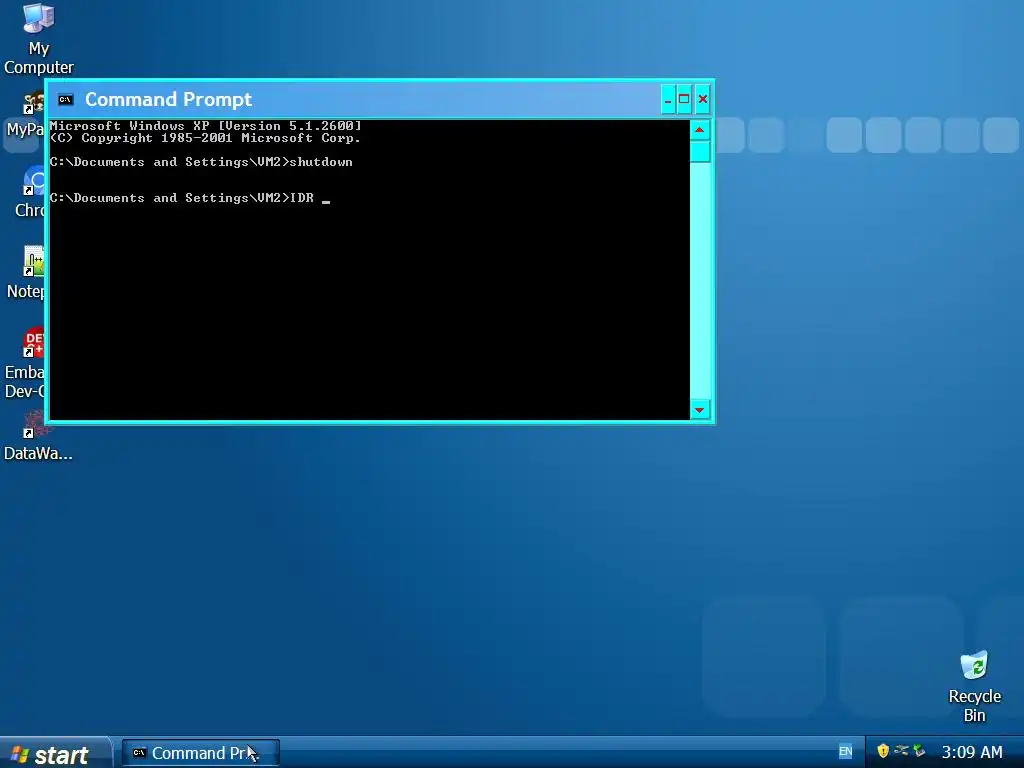The image size is (1024, 768).
Task: Click the 3:09 AM clock
Action: coord(972,752)
